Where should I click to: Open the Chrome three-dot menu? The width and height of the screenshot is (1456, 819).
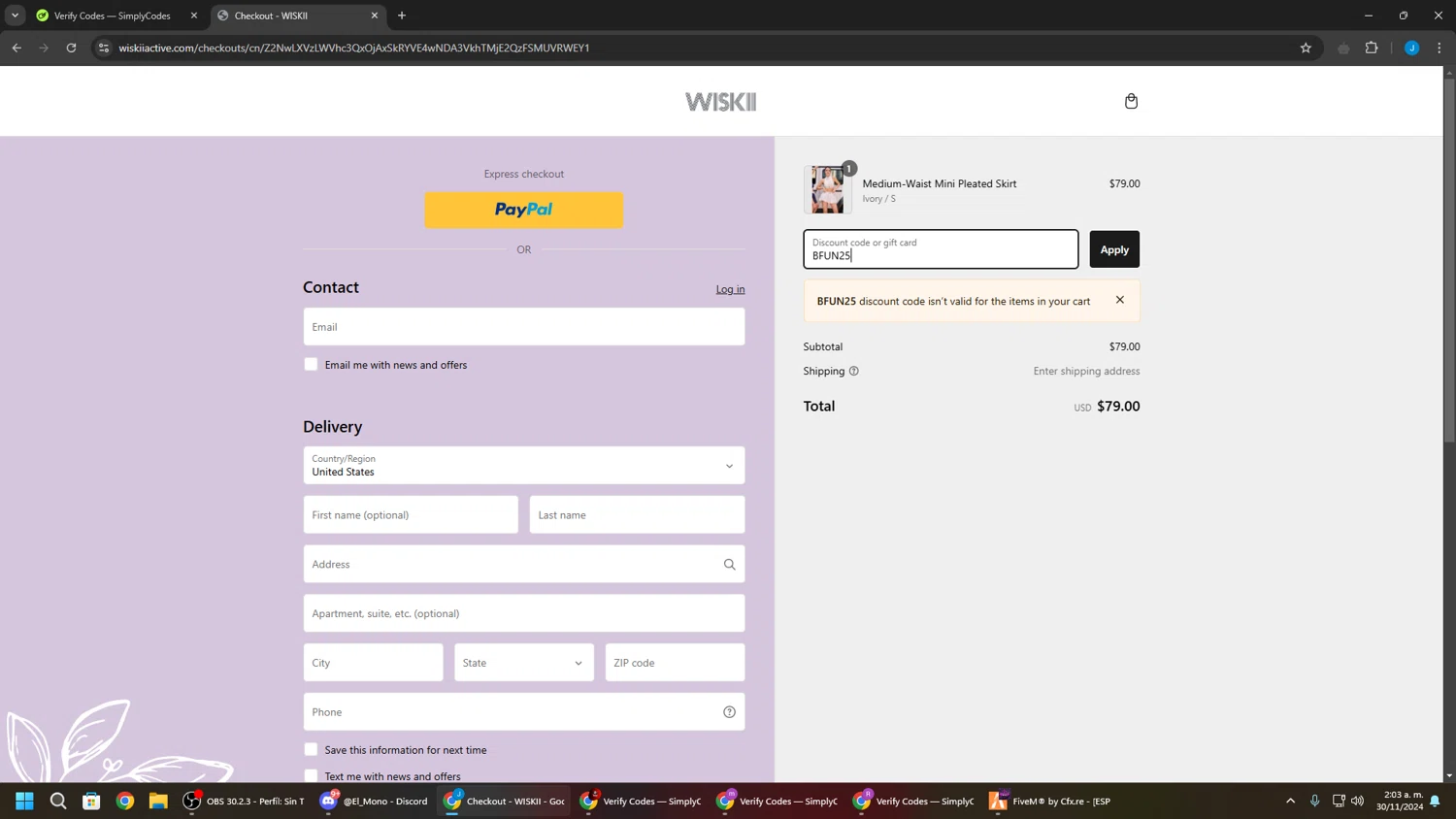pyautogui.click(x=1439, y=48)
